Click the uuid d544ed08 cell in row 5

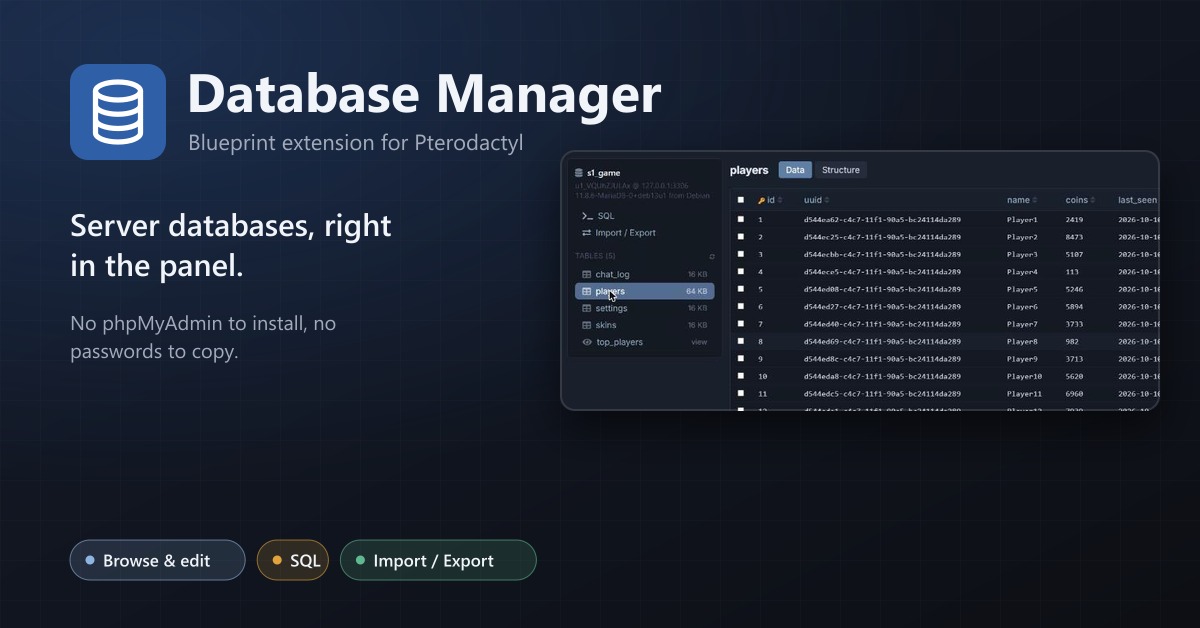click(882, 289)
